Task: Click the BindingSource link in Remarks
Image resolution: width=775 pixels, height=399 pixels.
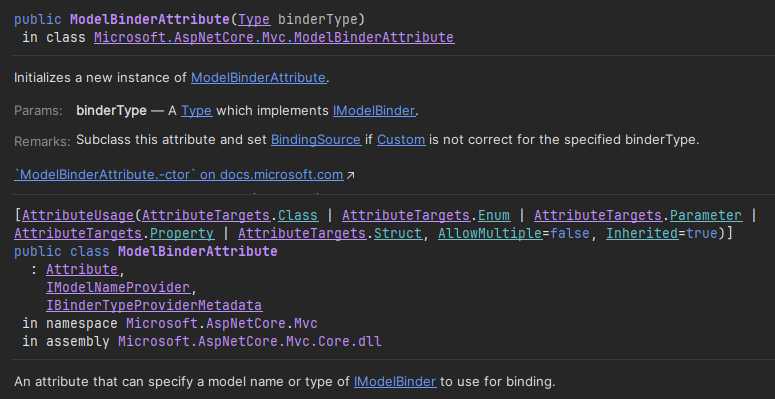Action: (x=316, y=139)
